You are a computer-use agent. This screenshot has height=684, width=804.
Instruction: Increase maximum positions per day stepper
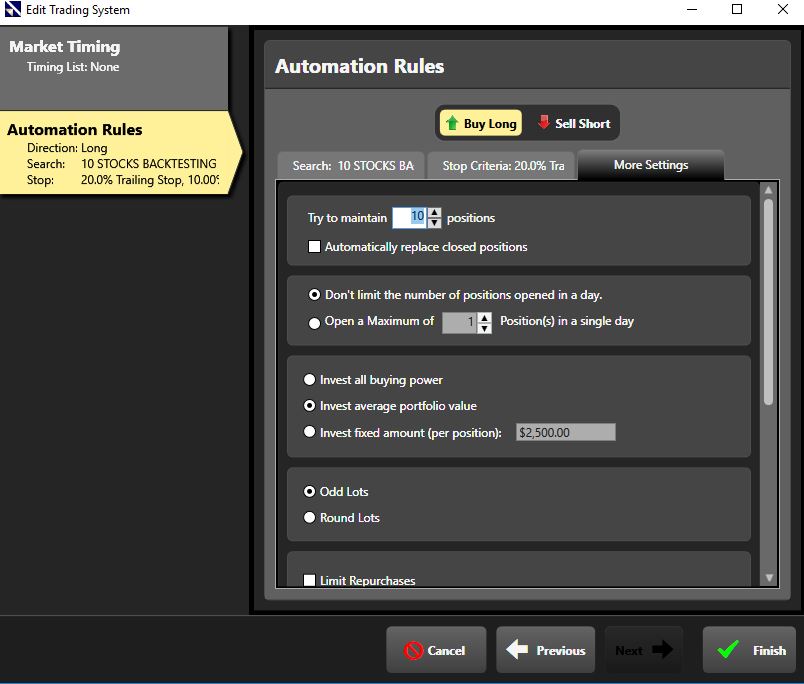485,317
